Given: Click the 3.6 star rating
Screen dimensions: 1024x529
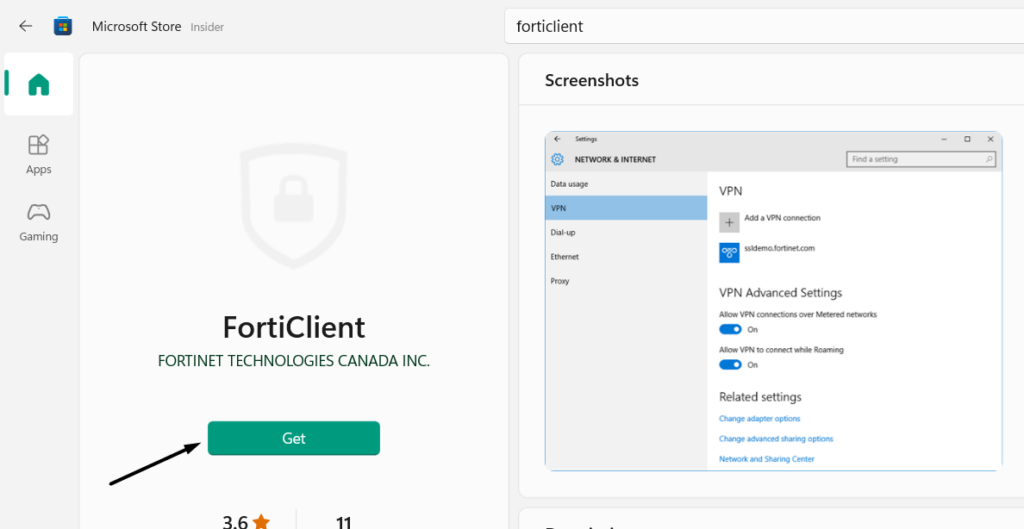Looking at the screenshot, I should click(x=246, y=522).
